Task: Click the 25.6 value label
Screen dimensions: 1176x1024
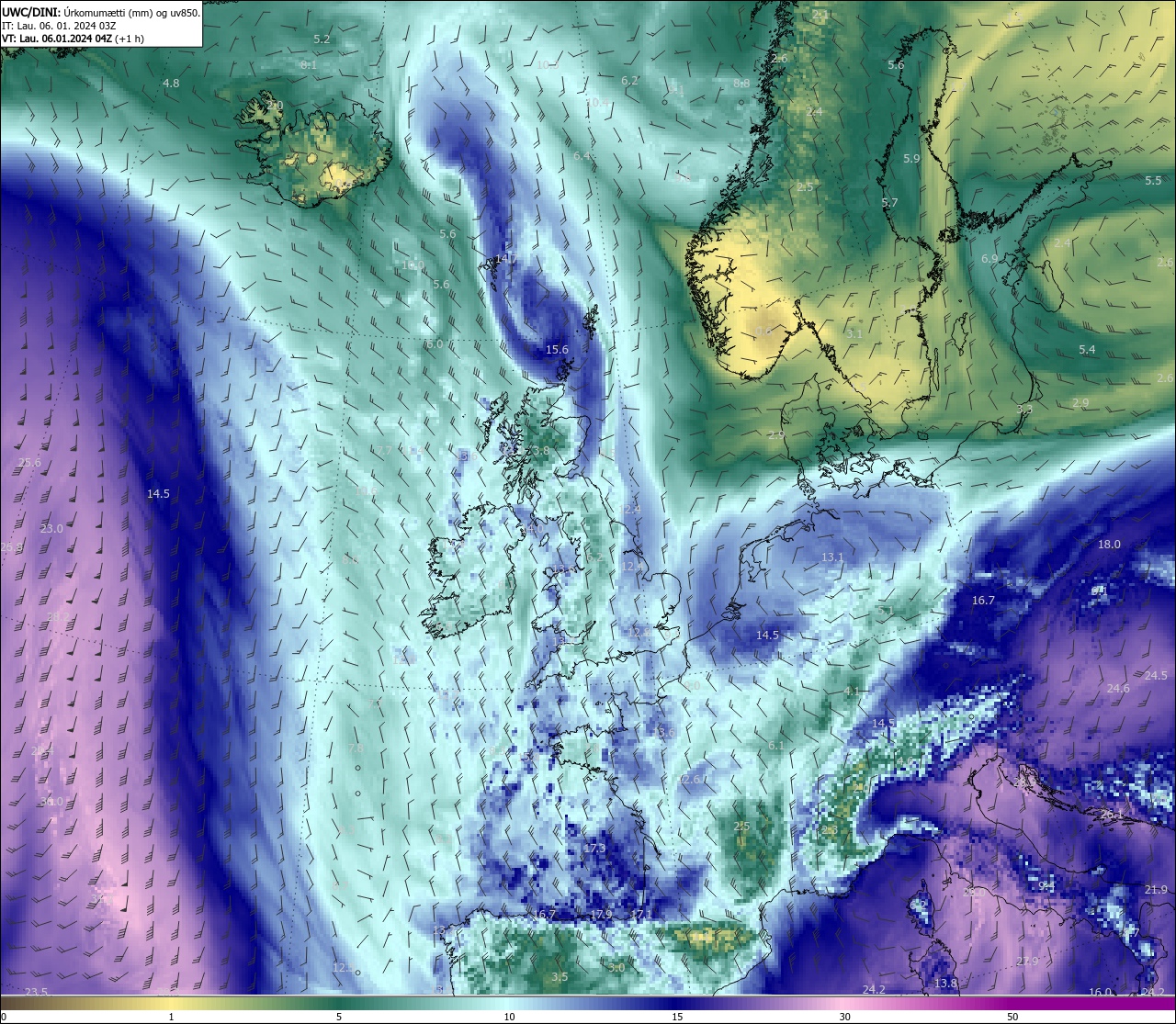Action: click(29, 462)
